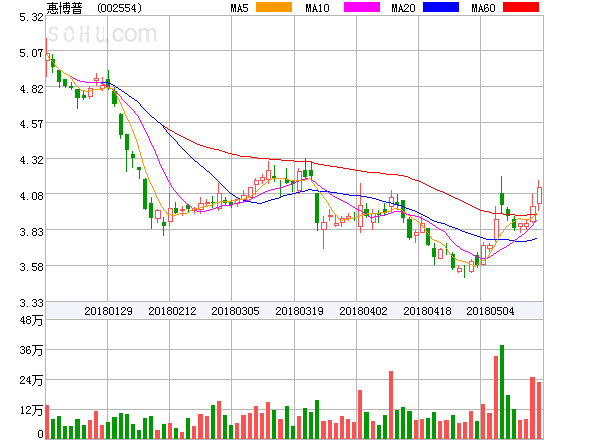
Task: Click price axis label 4.08
Action: (x=31, y=196)
